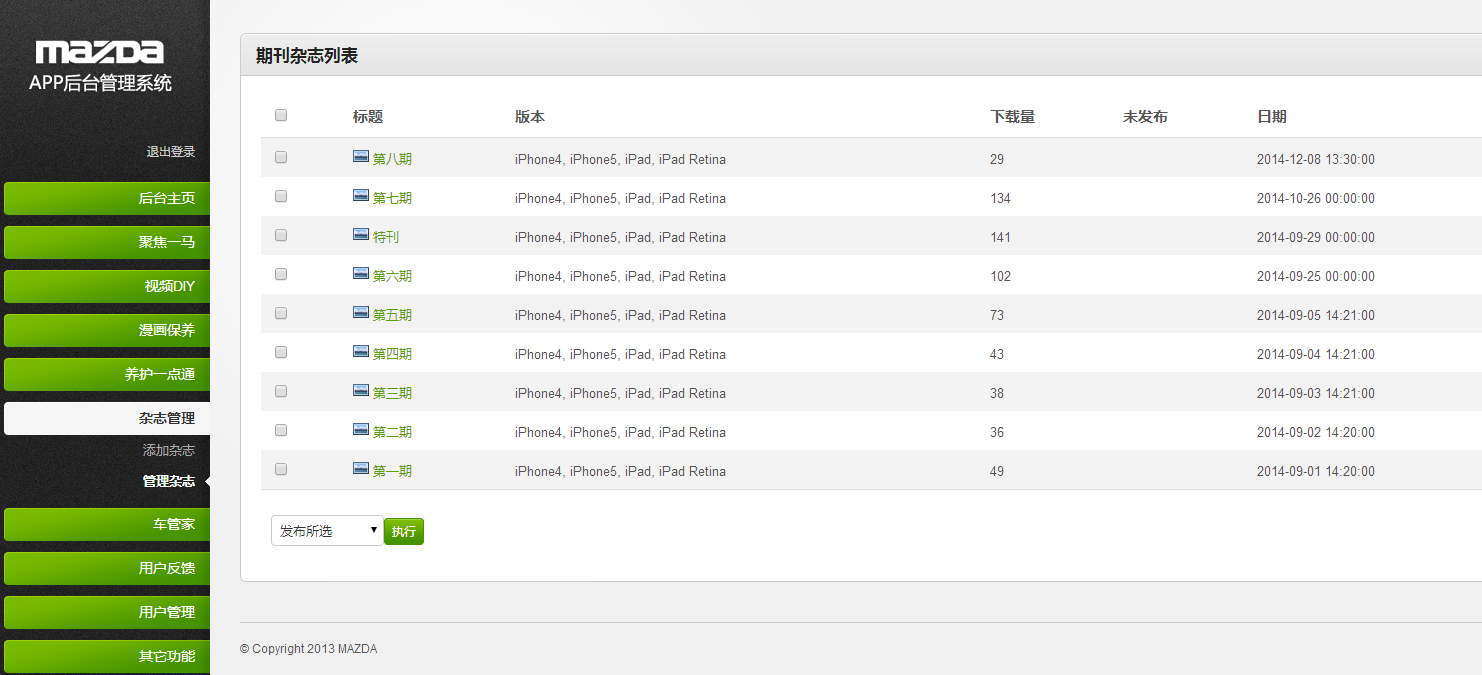Open the 发布所选 action dropdown
1482x675 pixels.
(327, 531)
